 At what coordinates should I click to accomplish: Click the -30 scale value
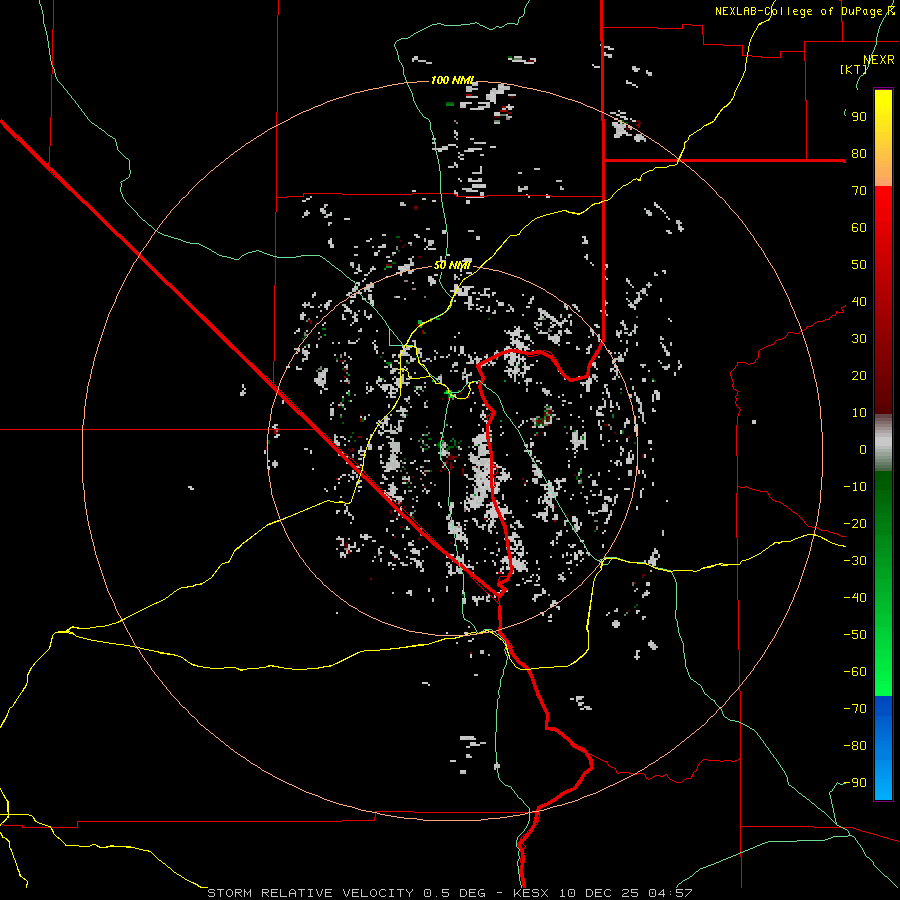coord(855,561)
